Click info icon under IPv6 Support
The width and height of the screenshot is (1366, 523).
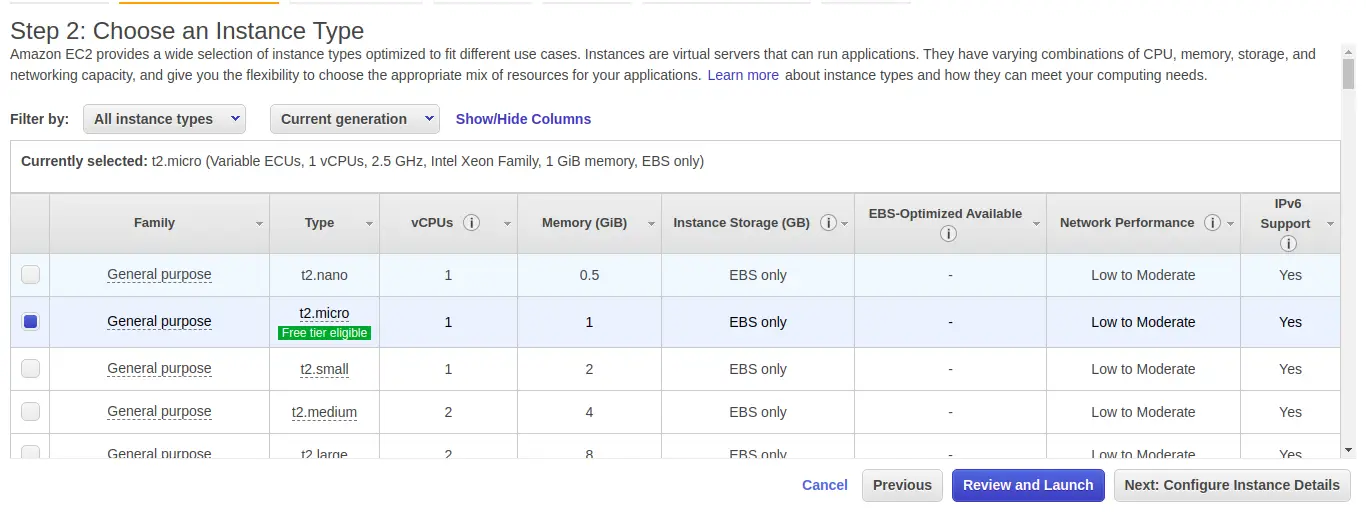click(1288, 244)
